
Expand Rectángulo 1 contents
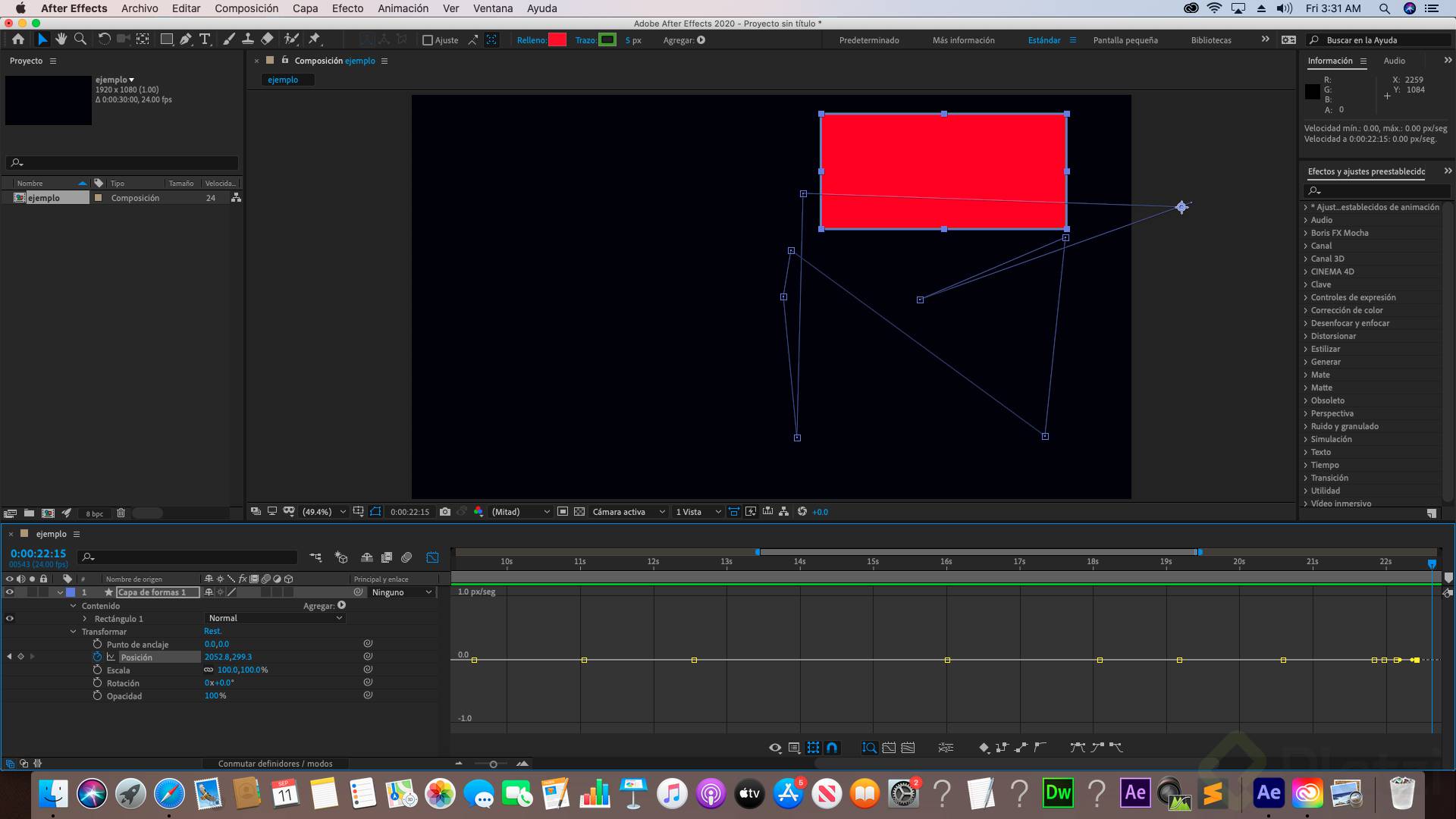pos(85,619)
